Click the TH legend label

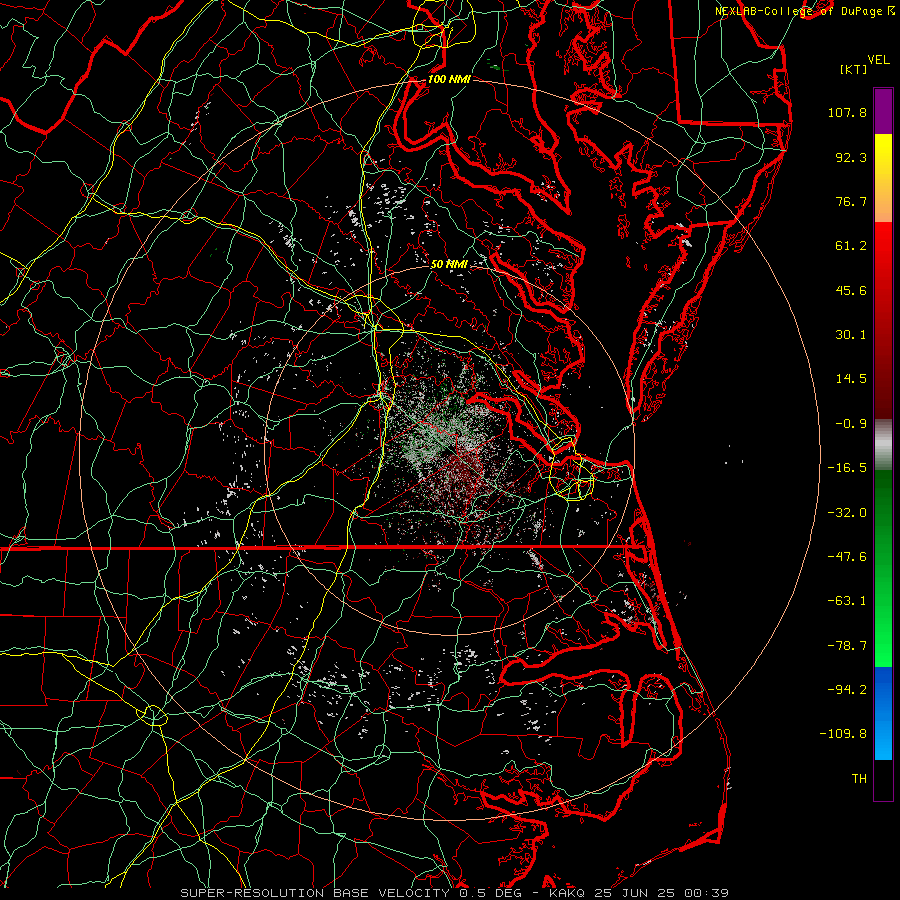859,779
